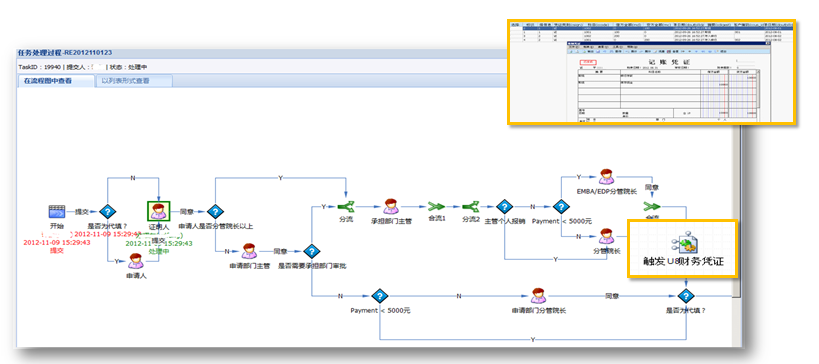Click the 分流 green split node
Image resolution: width=819 pixels, height=364 pixels.
click(345, 207)
